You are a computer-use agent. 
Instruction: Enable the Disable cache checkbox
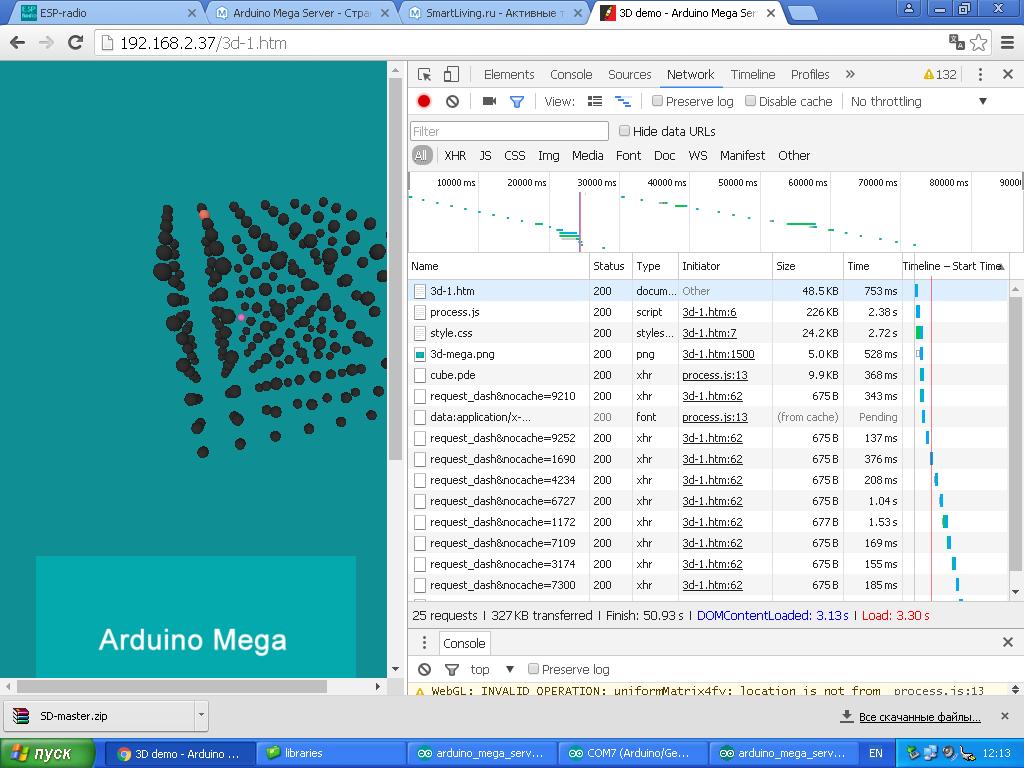(751, 101)
